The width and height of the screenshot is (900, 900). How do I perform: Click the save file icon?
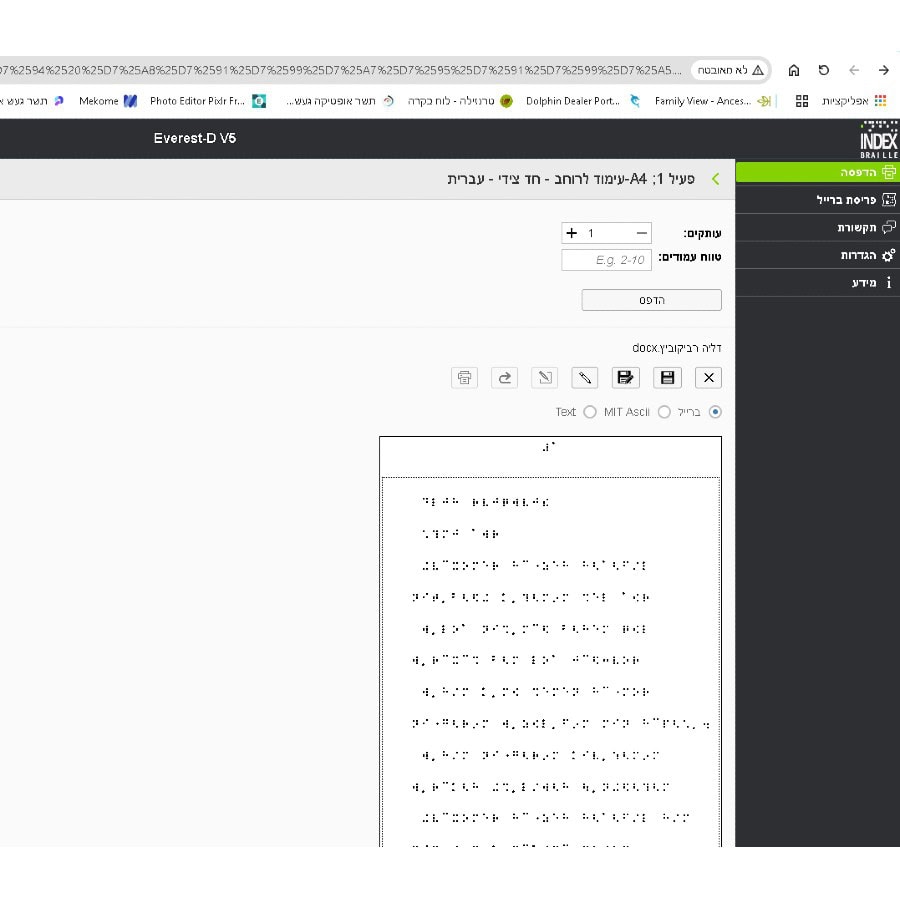coord(667,377)
